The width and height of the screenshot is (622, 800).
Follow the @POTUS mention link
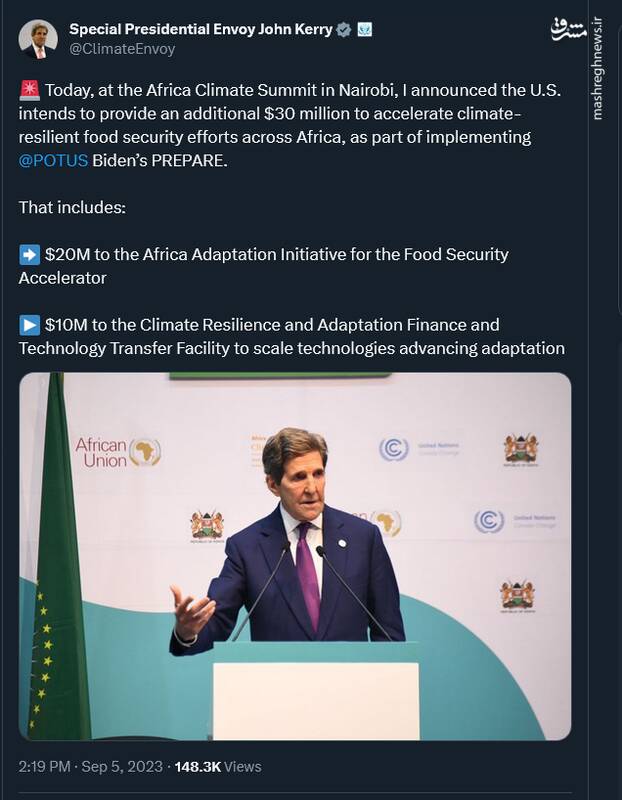(x=53, y=160)
